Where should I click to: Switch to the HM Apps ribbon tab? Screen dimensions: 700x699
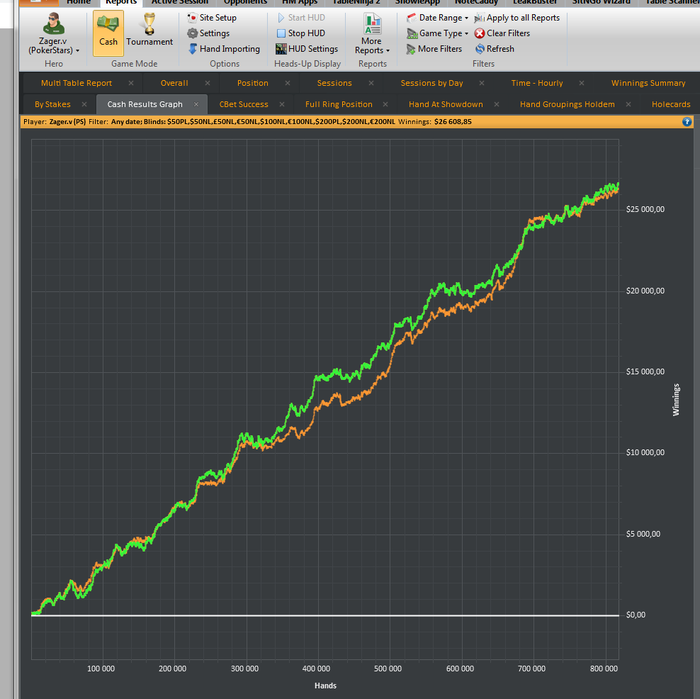click(x=300, y=2)
